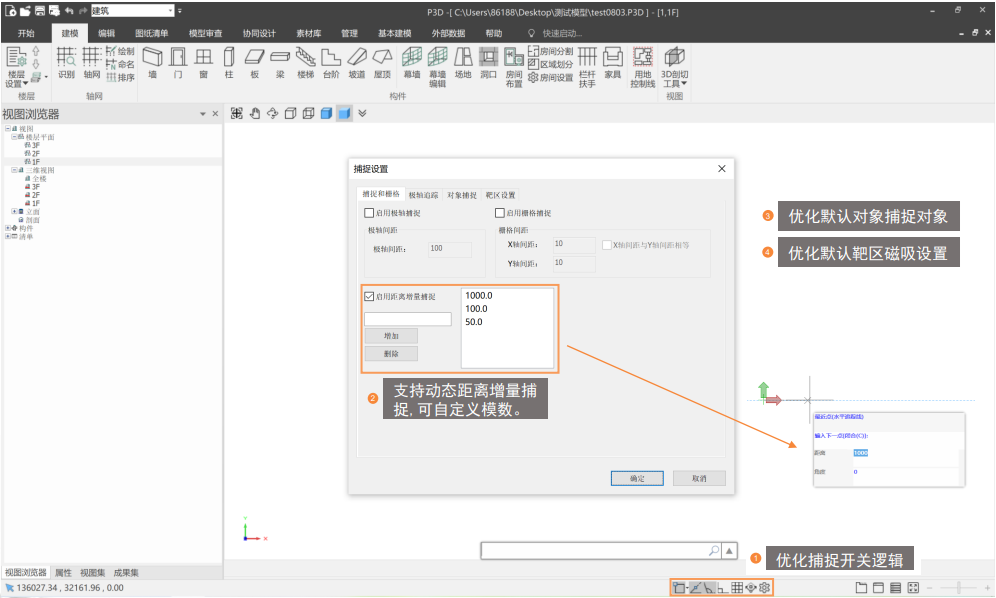Open the 协同设计 ribbon tab
996x598 pixels.
pyautogui.click(x=259, y=33)
